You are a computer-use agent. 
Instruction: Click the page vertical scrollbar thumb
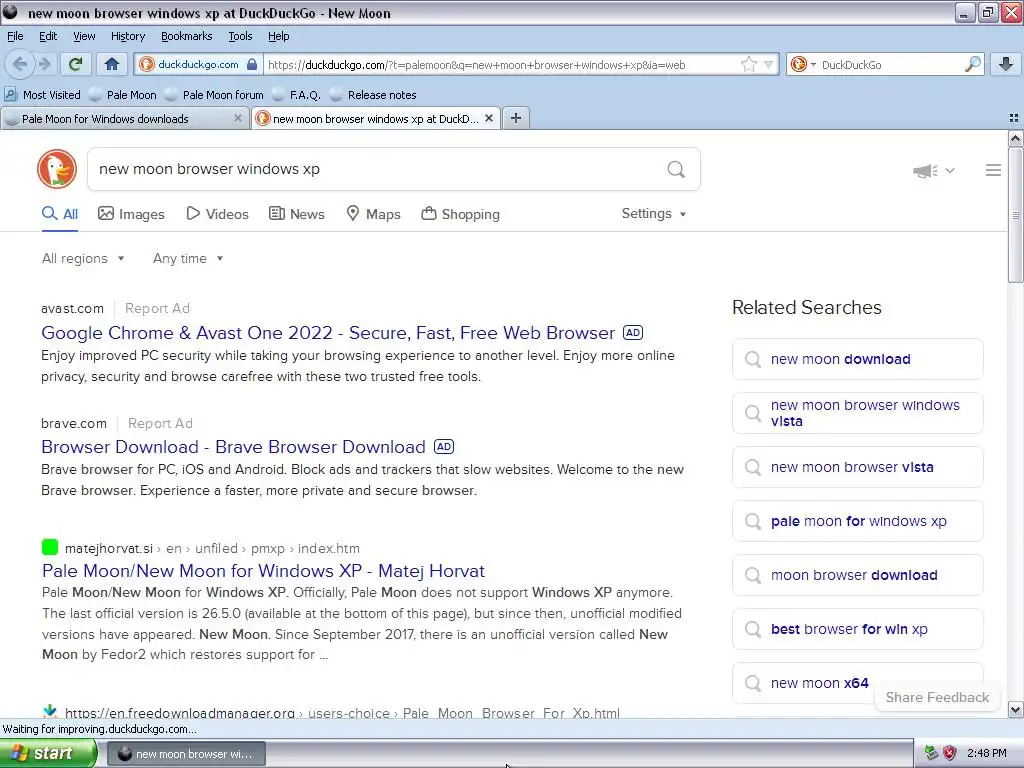[1016, 215]
